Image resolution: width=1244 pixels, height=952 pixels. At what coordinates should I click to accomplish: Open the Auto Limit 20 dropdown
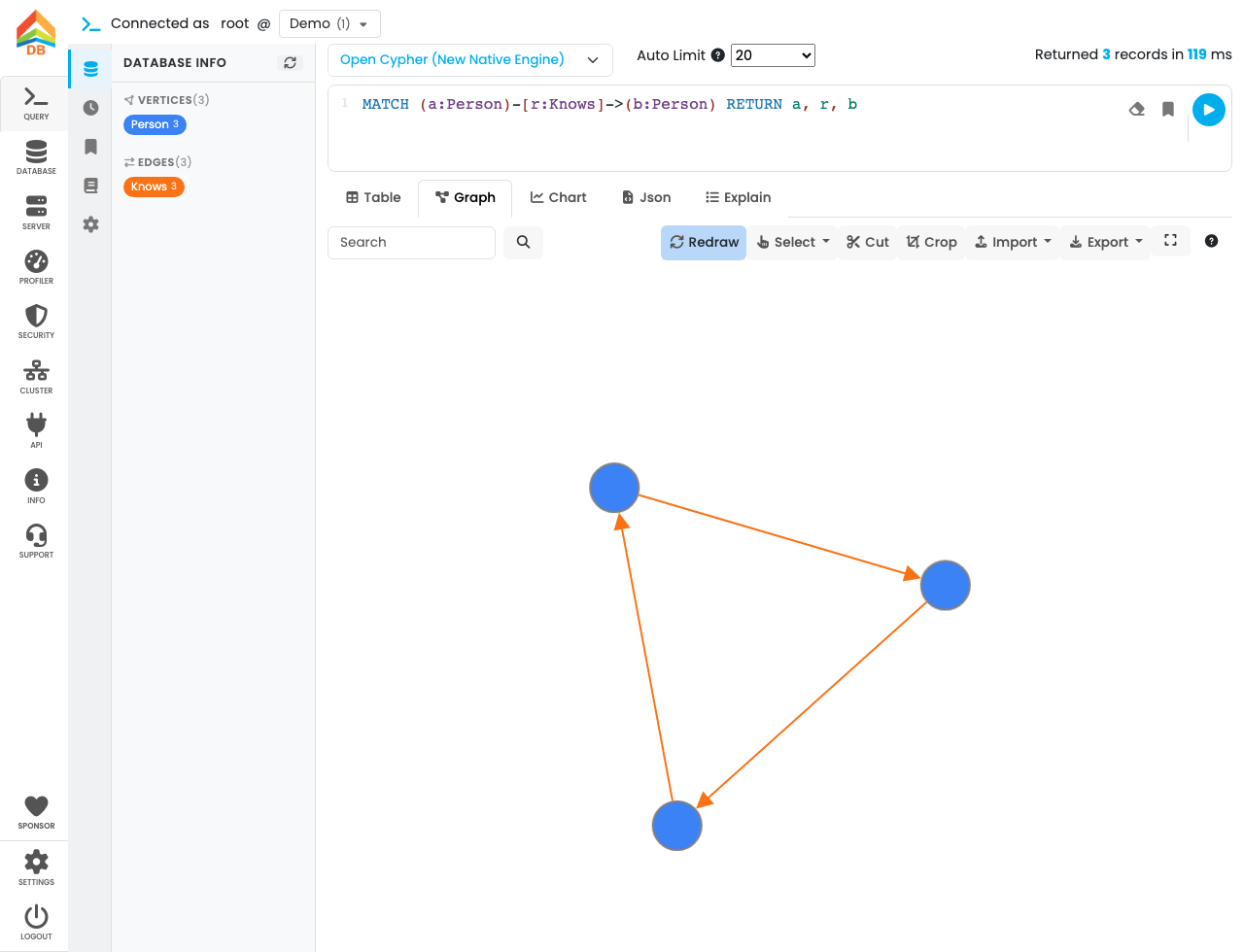pyautogui.click(x=774, y=55)
